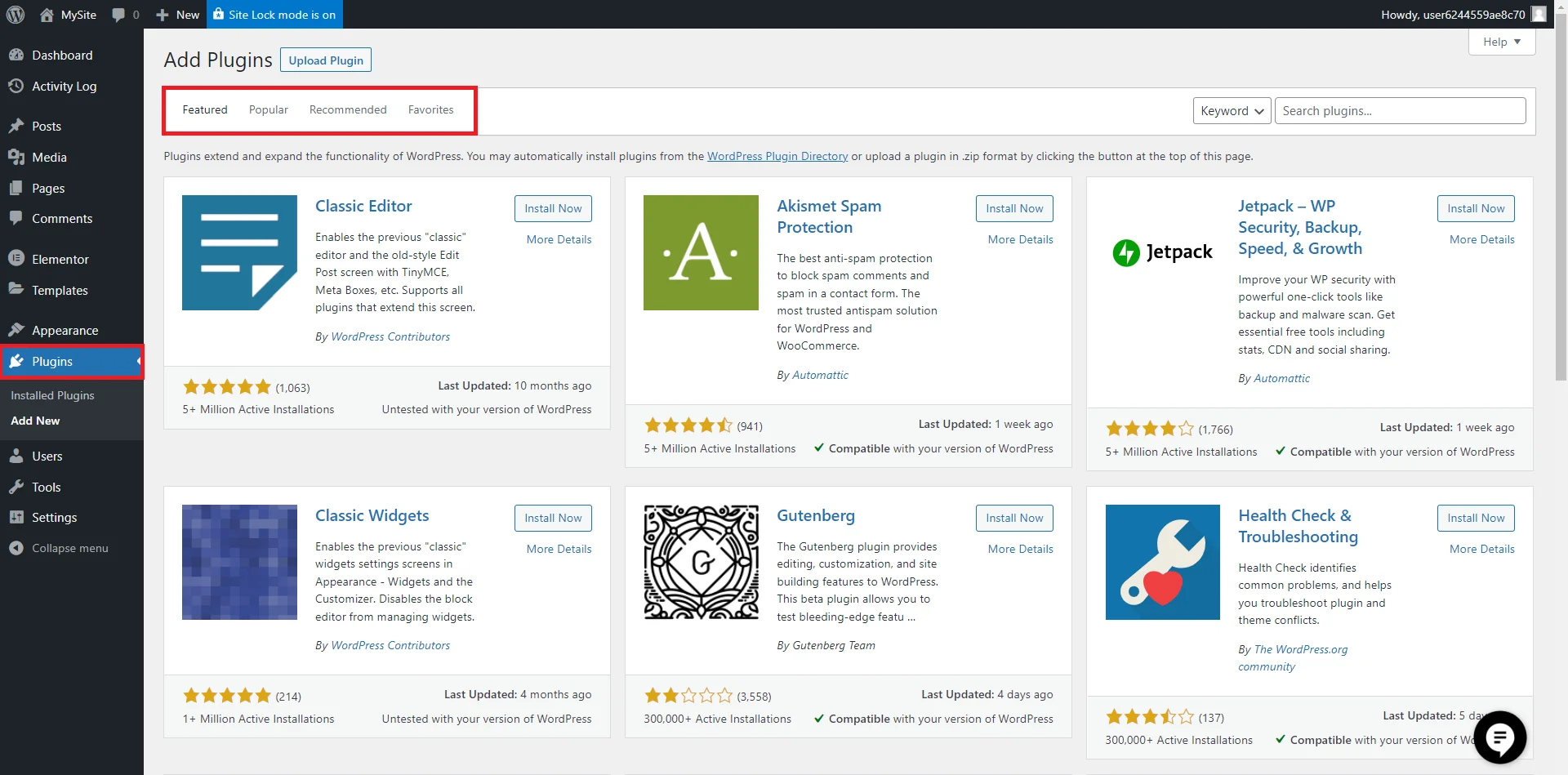
Task: Click the Appearance paintbrush icon
Action: click(18, 329)
